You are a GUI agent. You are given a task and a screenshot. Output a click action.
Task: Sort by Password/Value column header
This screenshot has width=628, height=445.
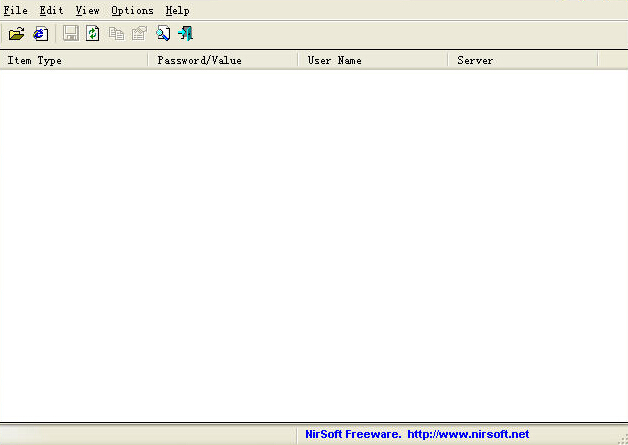(x=223, y=60)
